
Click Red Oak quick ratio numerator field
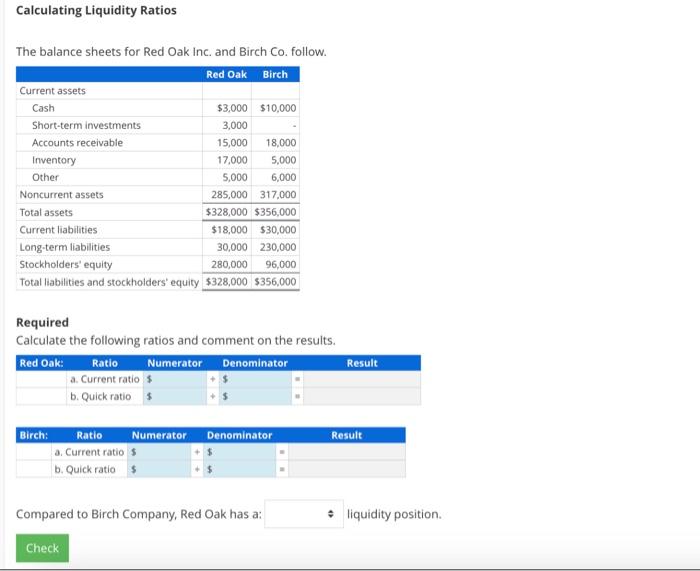175,396
